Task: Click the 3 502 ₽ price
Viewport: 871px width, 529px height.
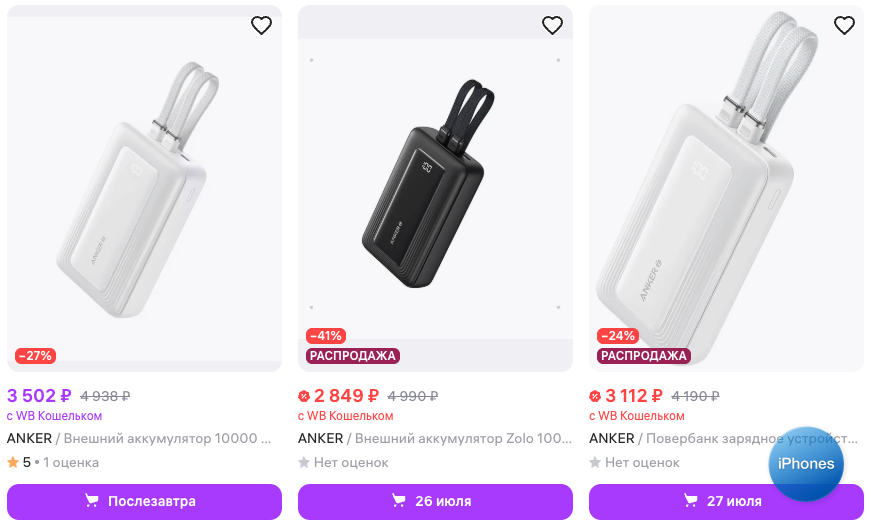Action: click(x=39, y=395)
